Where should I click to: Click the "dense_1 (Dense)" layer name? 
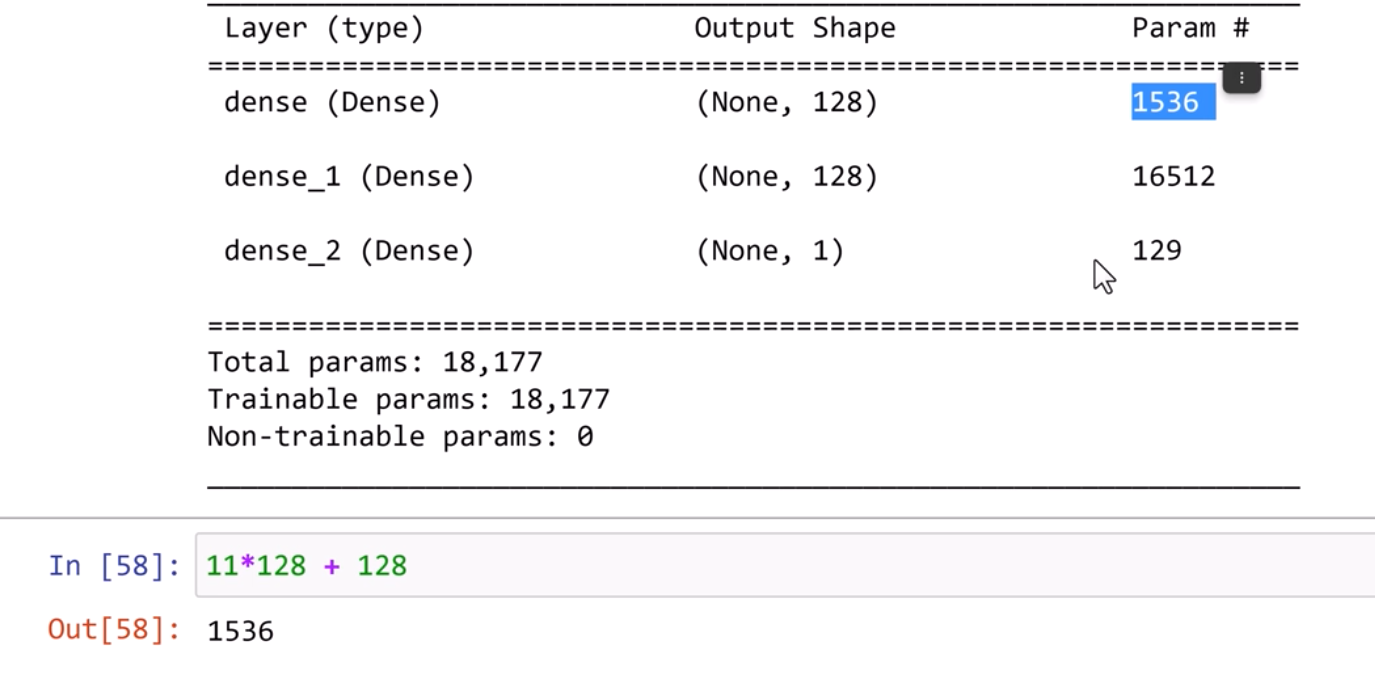(x=348, y=177)
